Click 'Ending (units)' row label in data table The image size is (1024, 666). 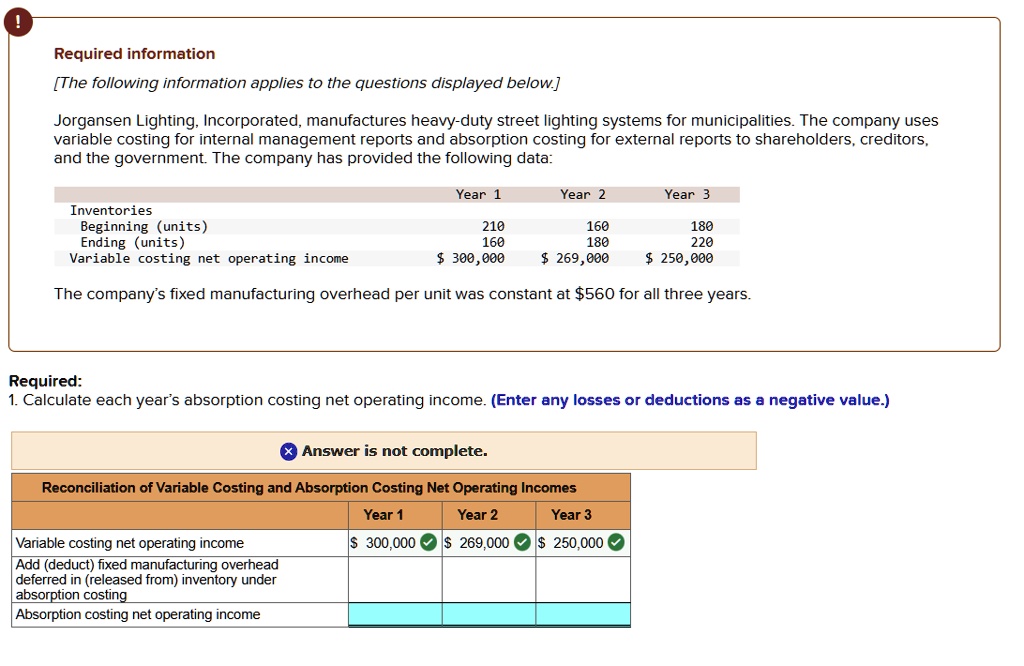tap(133, 242)
